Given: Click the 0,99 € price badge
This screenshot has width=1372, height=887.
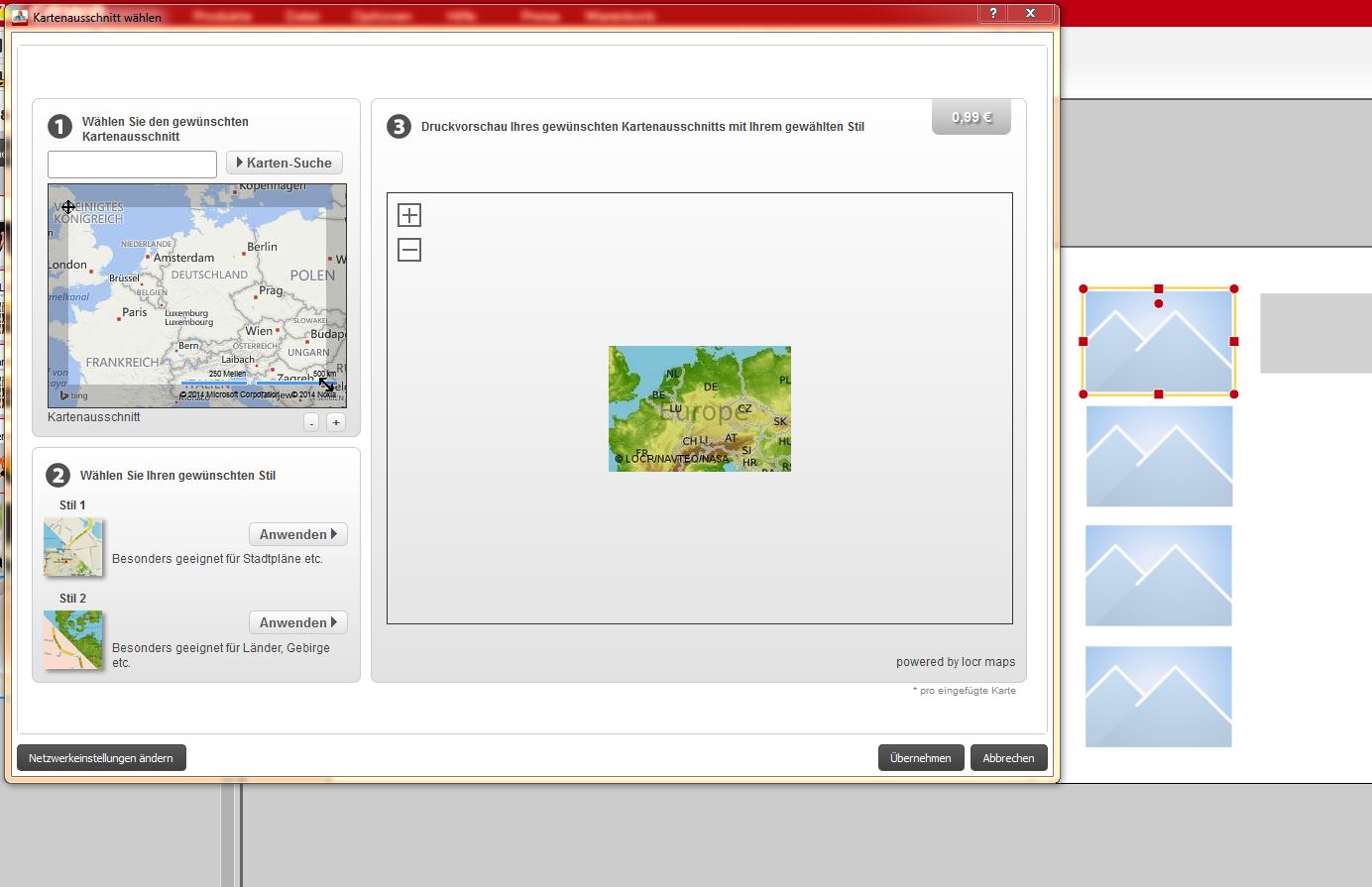Looking at the screenshot, I should click(x=972, y=117).
